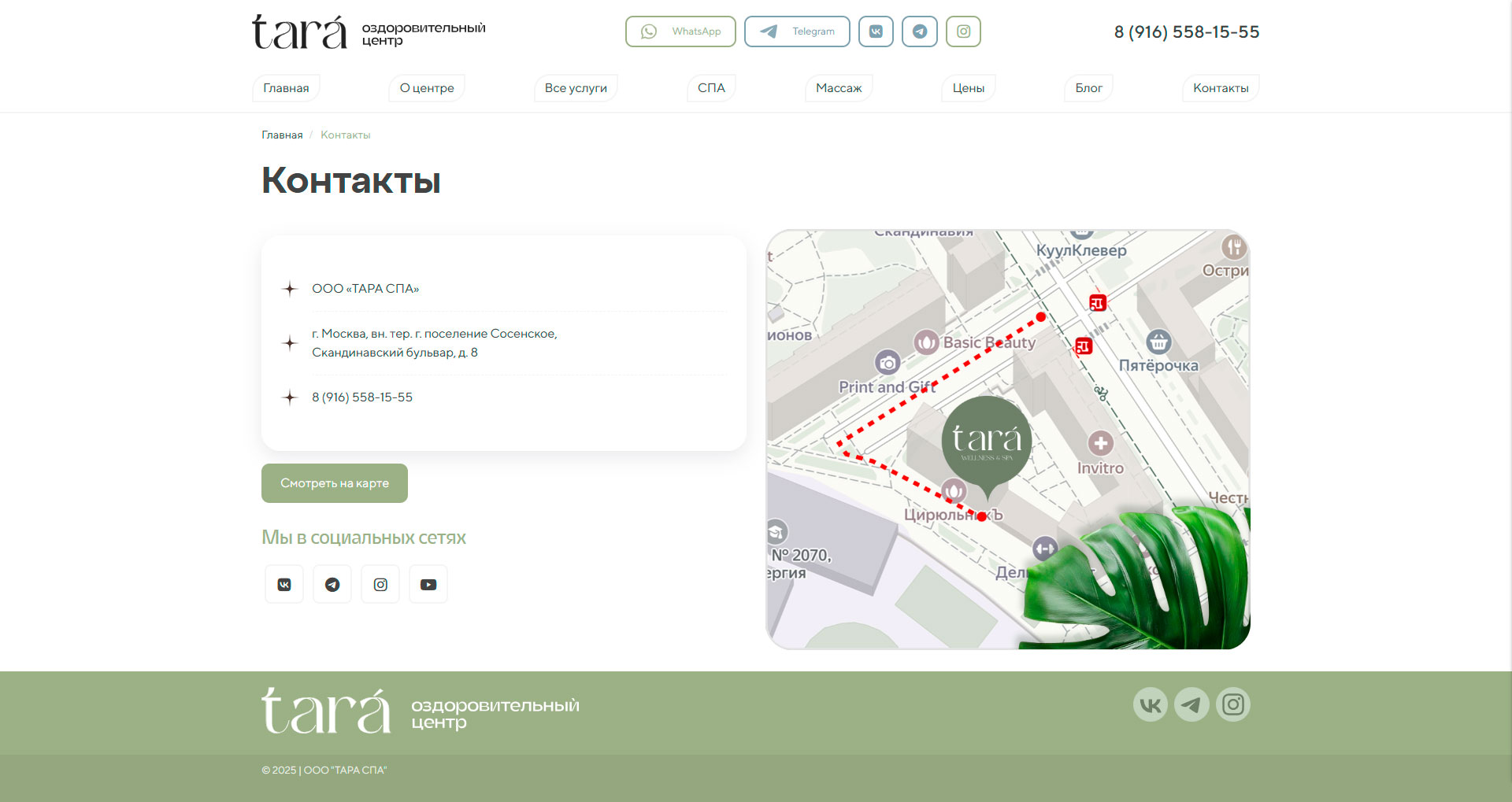This screenshot has height=802, width=1512.
Task: Open VK under social networks section
Action: coord(284,585)
